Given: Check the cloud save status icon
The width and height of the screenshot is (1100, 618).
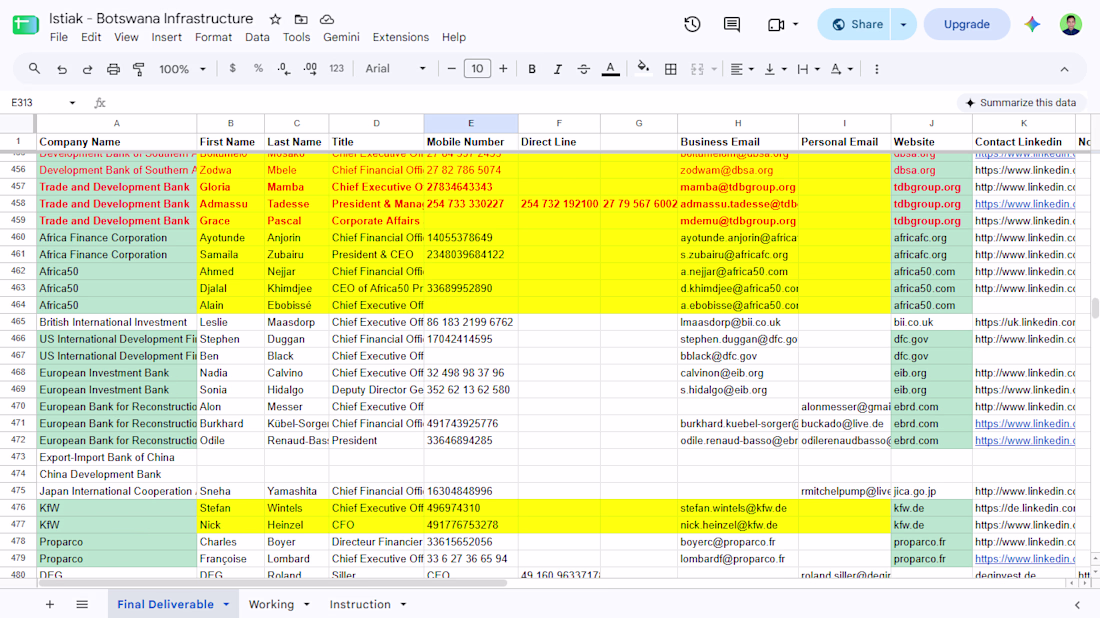Looking at the screenshot, I should point(327,20).
